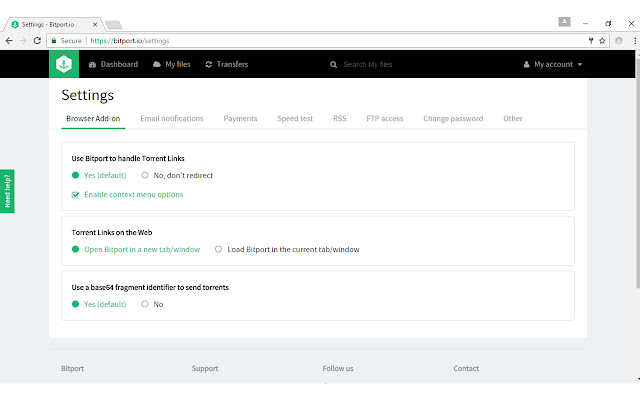Toggle Enable context menu options checkbox
Screen dimensions: 640x400
click(x=75, y=195)
